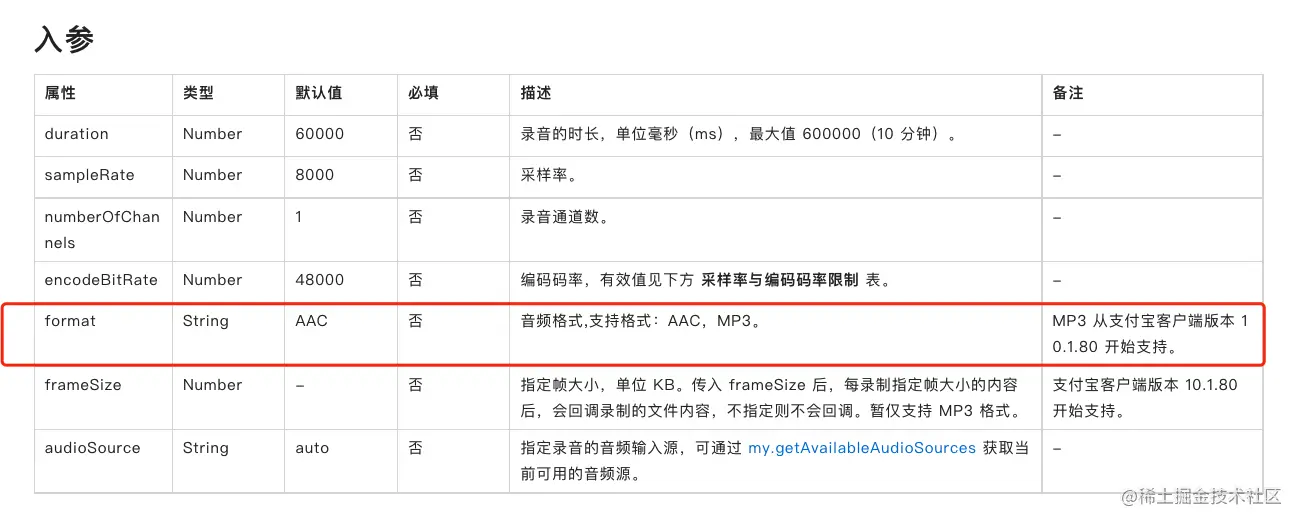Click the 采样率与编码码率限制 bold text
1298x523 pixels.
pyautogui.click(x=780, y=280)
